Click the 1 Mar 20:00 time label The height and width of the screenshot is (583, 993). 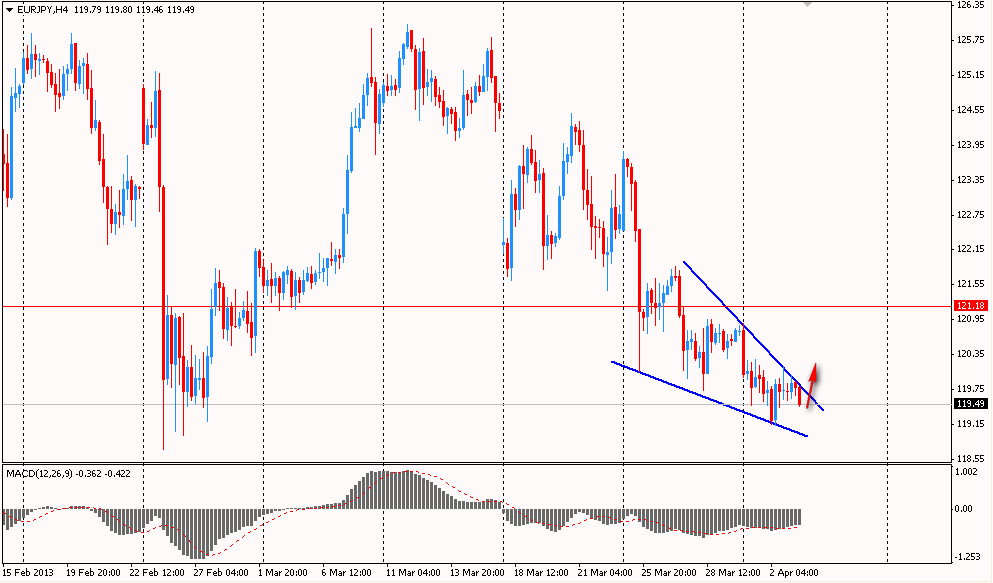click(x=284, y=573)
